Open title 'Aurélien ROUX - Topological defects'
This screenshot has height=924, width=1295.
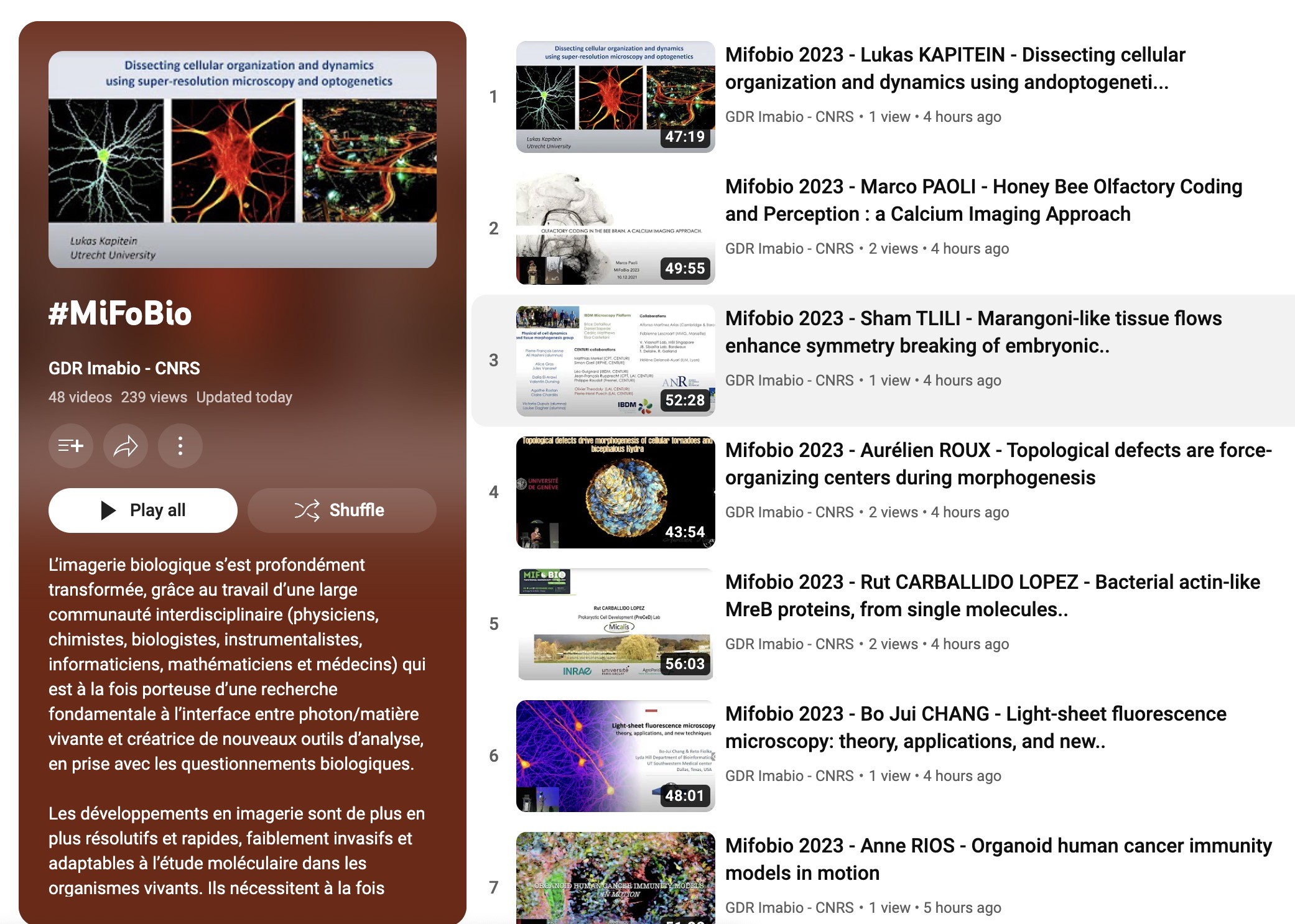click(x=999, y=464)
